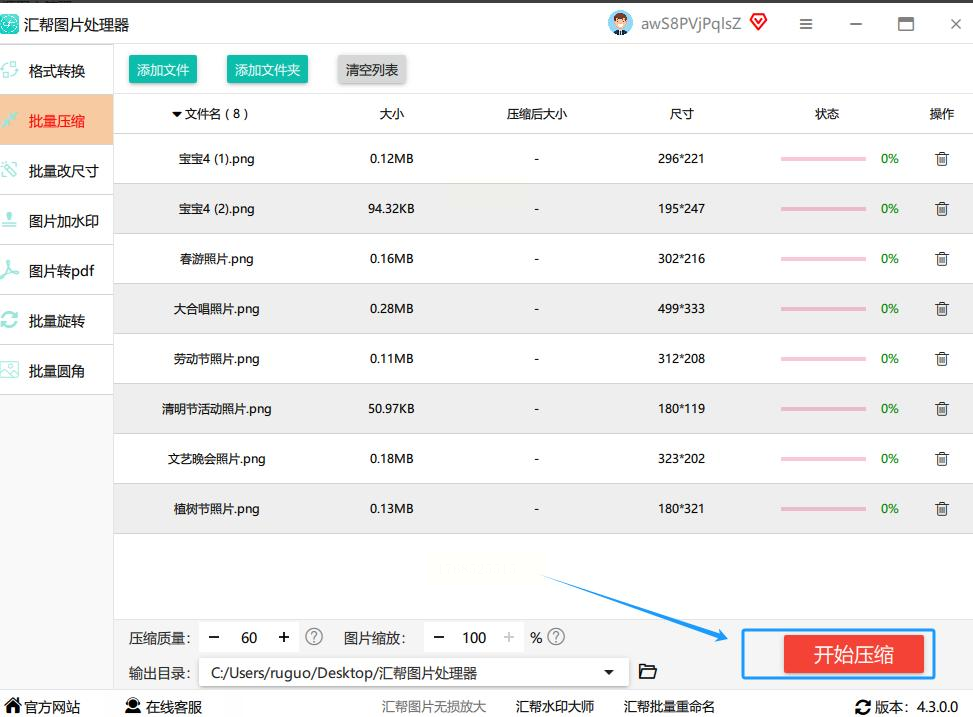Click trash icon for 春游照片.png row
The image size is (973, 717).
coord(941,259)
